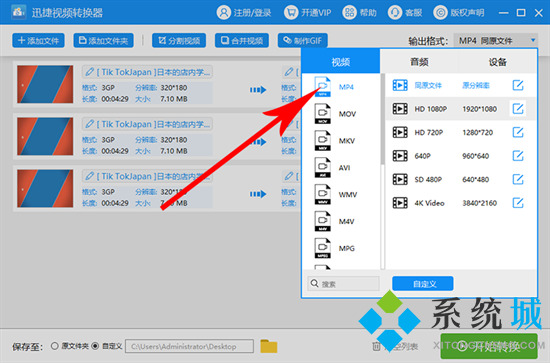Expand the 输出格式 MP4 dropdown
This screenshot has height=363, width=550.
coord(496,41)
